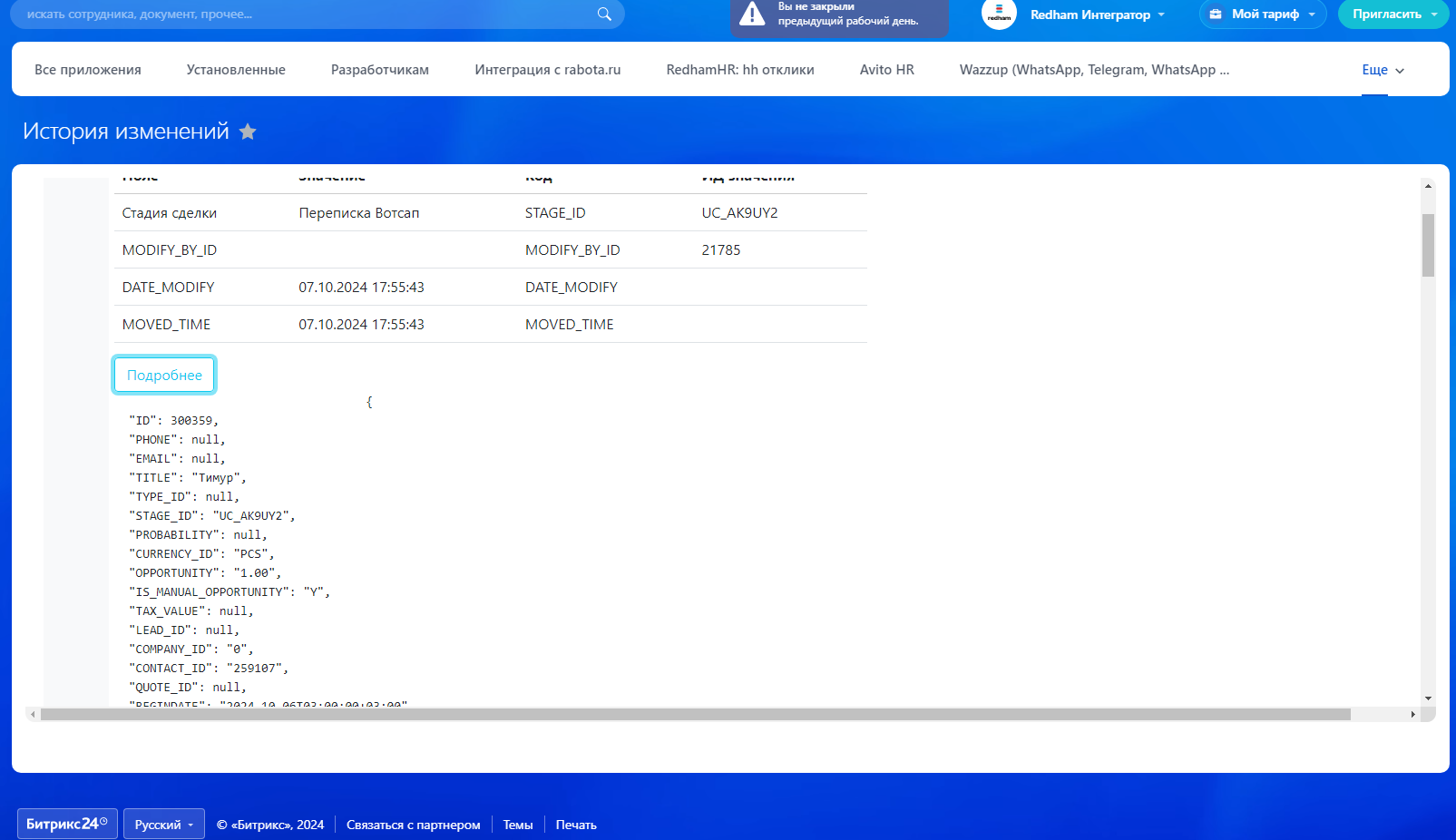The width and height of the screenshot is (1456, 840).
Task: Click the search magnifier icon
Action: coord(604,14)
